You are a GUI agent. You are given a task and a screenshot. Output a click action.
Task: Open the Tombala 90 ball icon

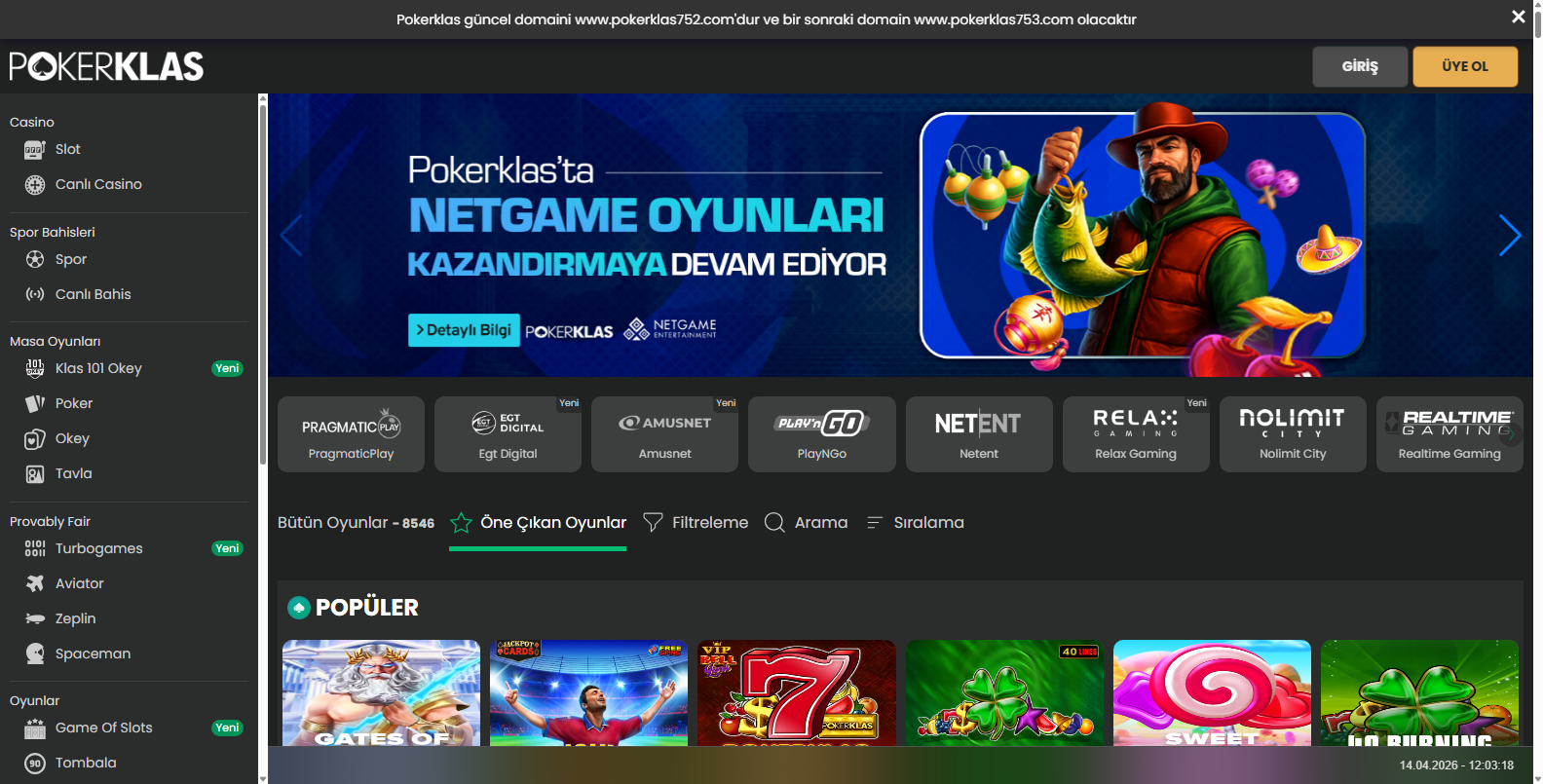pos(35,764)
